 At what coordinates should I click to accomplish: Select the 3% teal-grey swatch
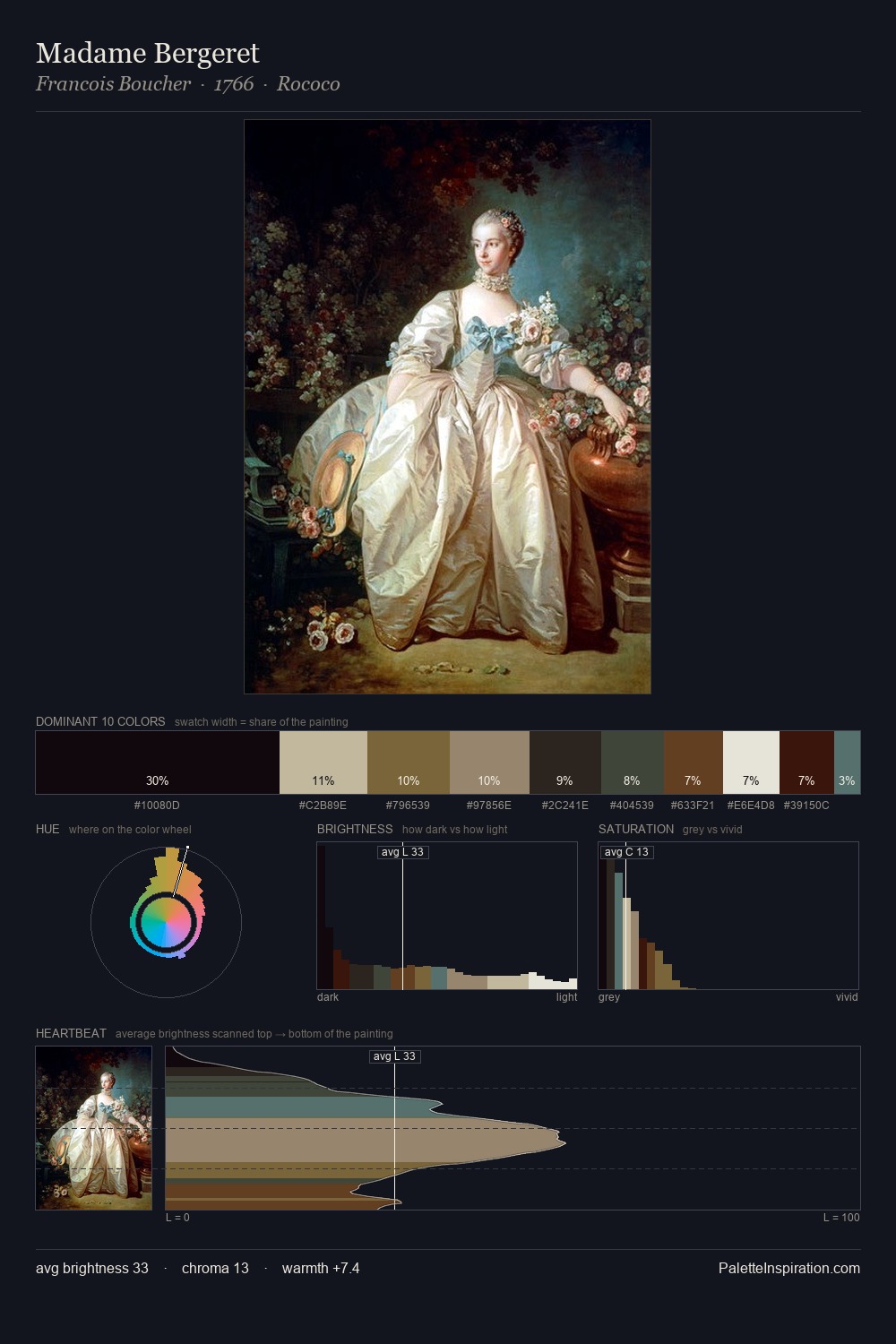(847, 762)
